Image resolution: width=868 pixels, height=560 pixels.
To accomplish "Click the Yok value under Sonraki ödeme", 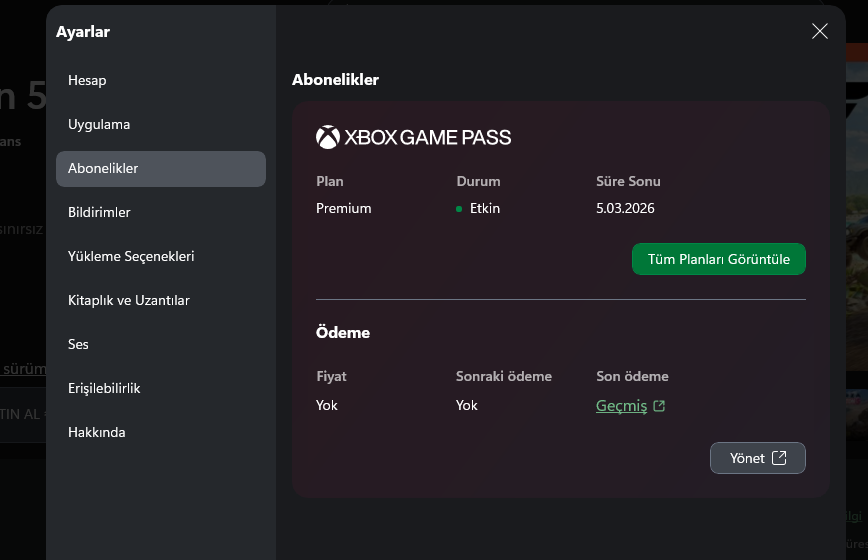I will (467, 406).
